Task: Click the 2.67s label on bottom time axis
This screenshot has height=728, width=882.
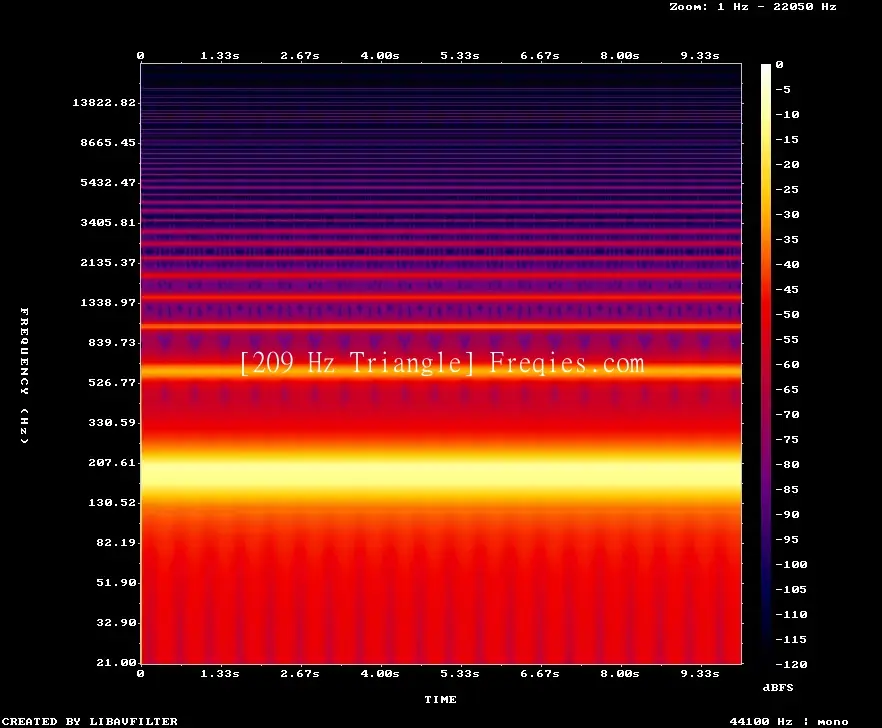Action: 300,673
